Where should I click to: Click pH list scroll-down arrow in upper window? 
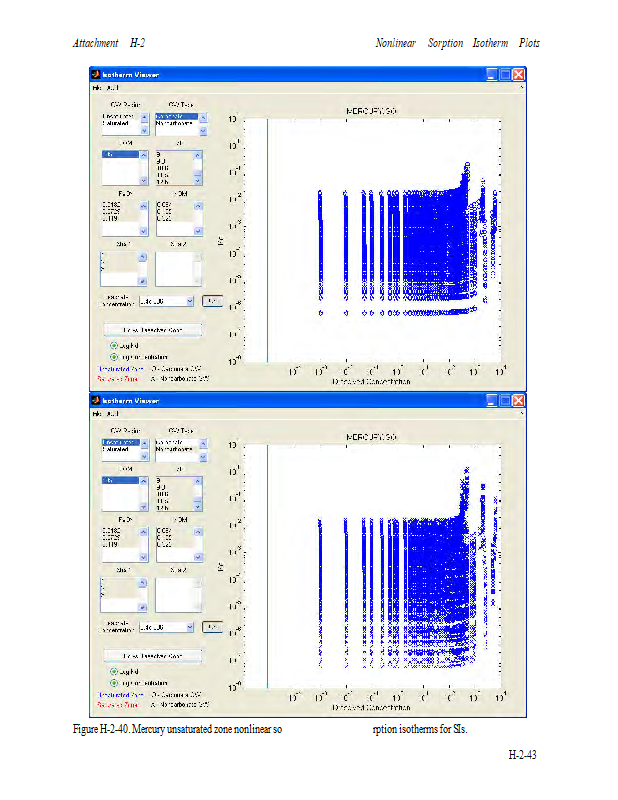pos(198,181)
